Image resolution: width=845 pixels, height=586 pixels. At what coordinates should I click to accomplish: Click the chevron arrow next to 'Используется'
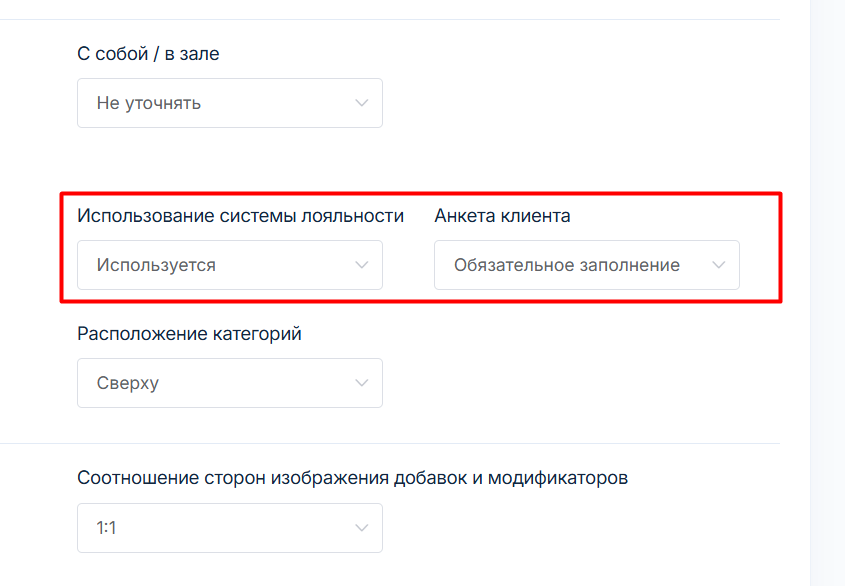(x=361, y=265)
